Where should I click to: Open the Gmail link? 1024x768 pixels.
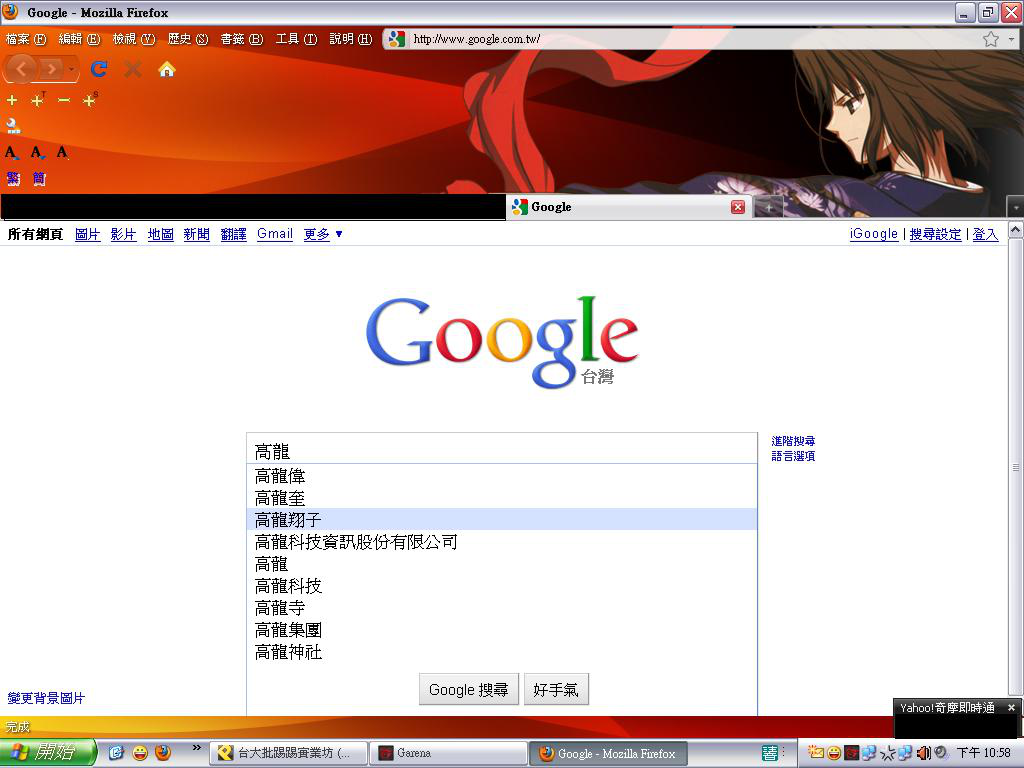point(275,234)
